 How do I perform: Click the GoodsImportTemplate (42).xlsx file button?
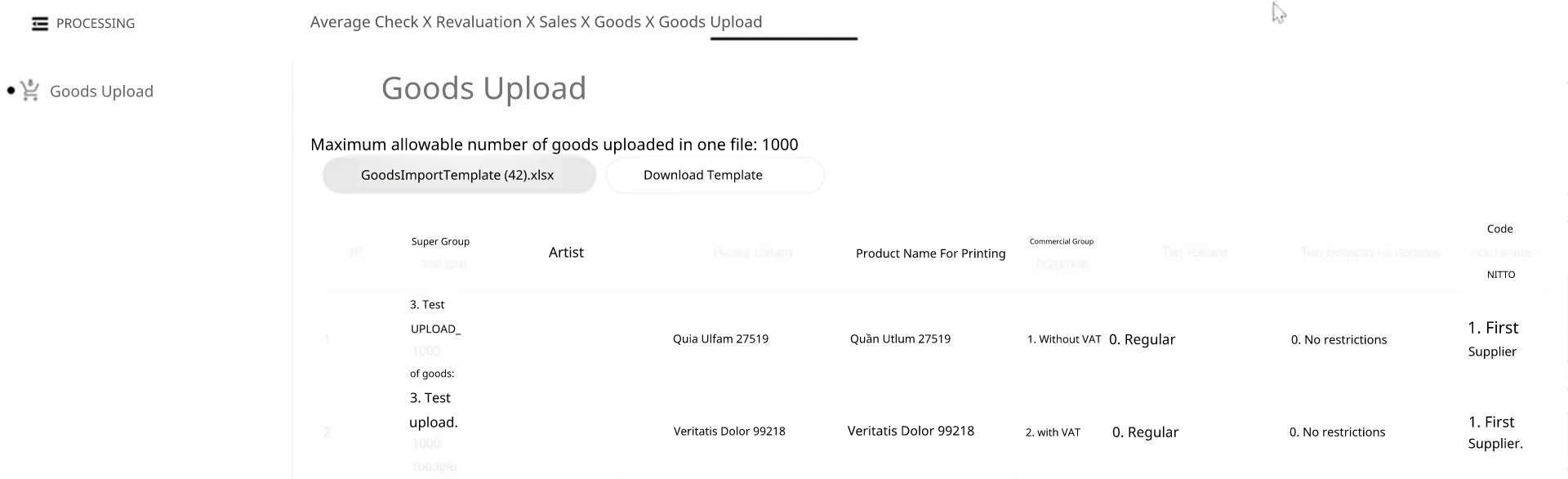[x=458, y=176]
